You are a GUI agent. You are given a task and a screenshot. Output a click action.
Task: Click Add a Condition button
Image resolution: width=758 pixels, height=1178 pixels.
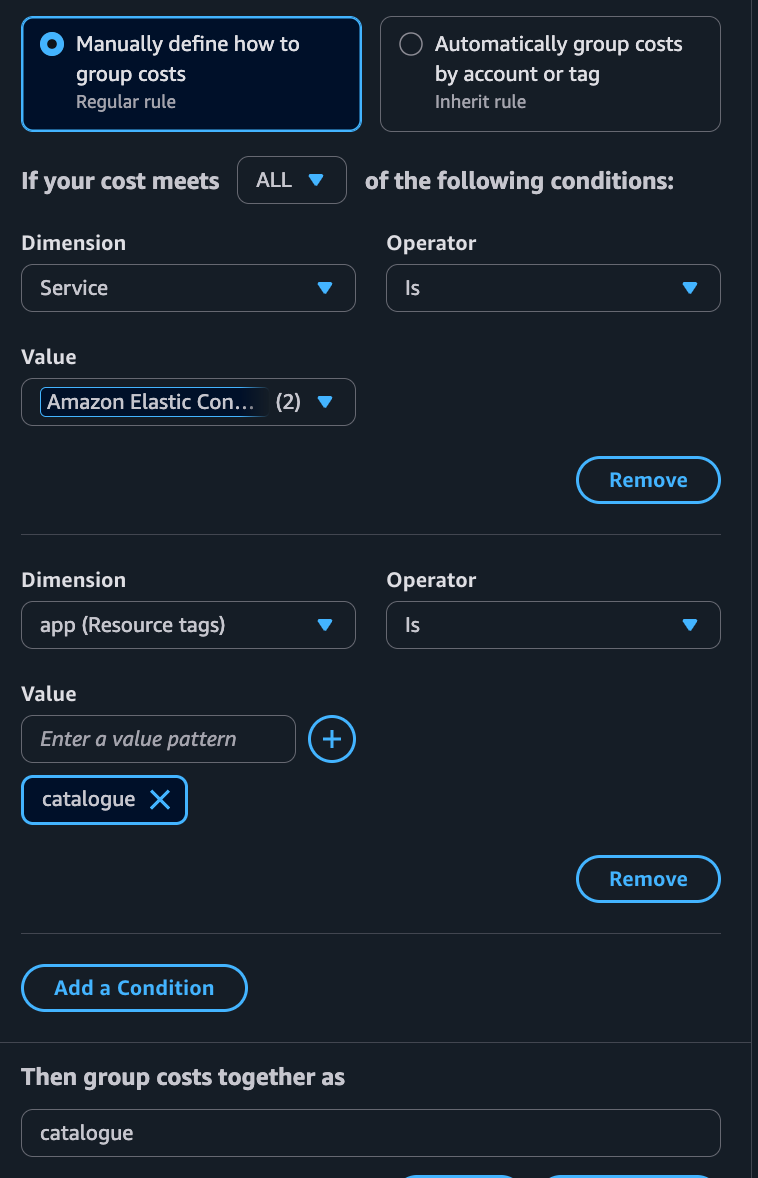point(134,988)
